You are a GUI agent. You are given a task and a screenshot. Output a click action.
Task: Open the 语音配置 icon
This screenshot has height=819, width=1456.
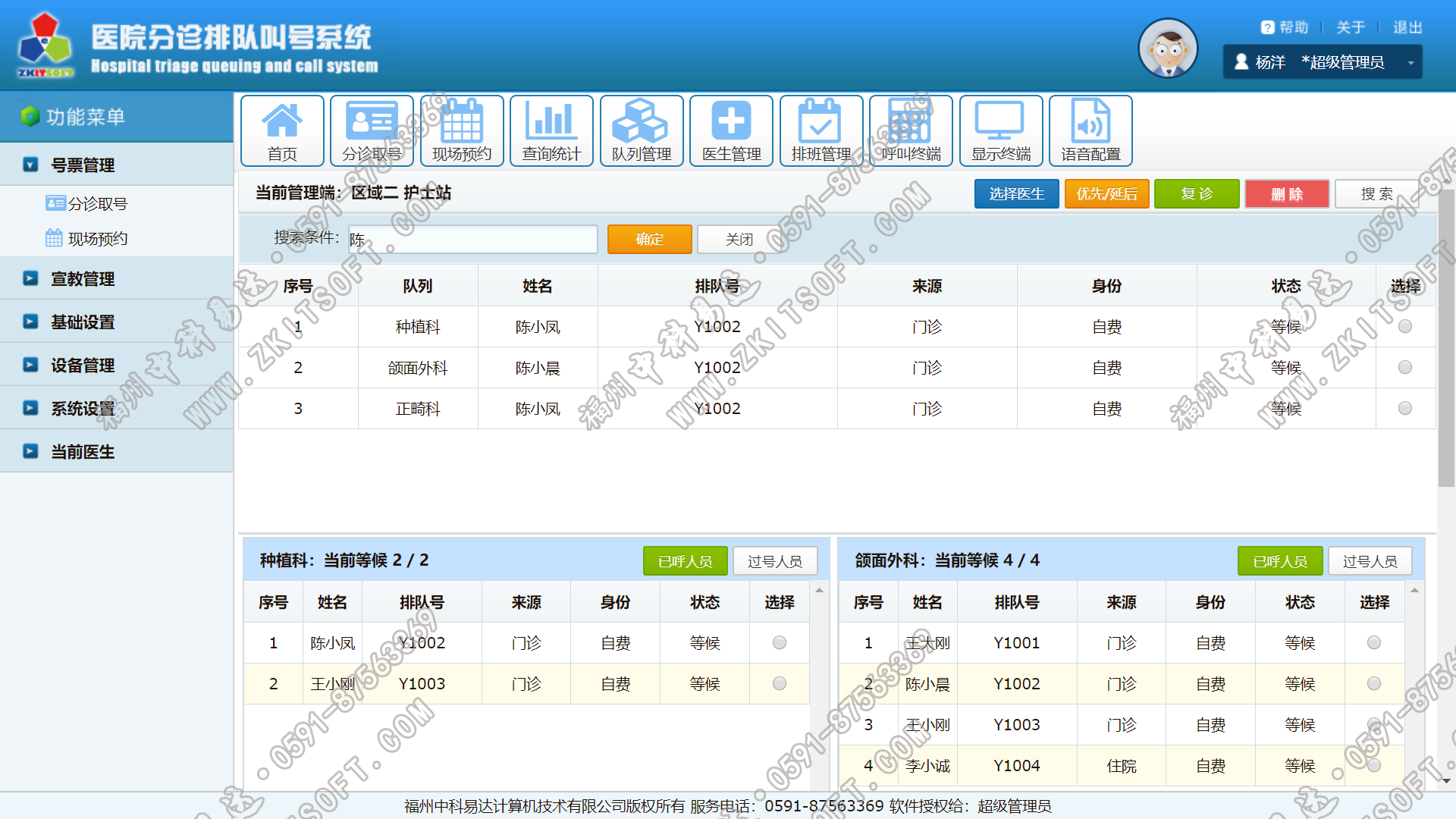point(1090,130)
